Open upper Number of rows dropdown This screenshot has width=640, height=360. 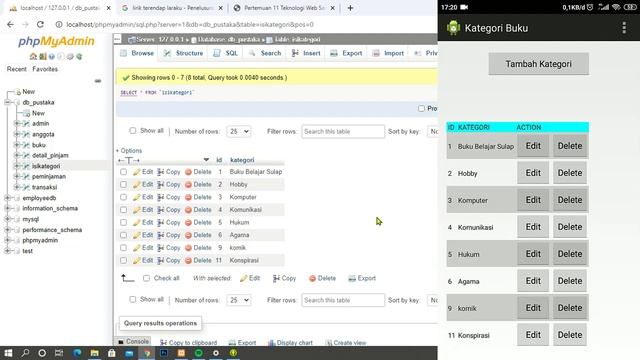[239, 131]
